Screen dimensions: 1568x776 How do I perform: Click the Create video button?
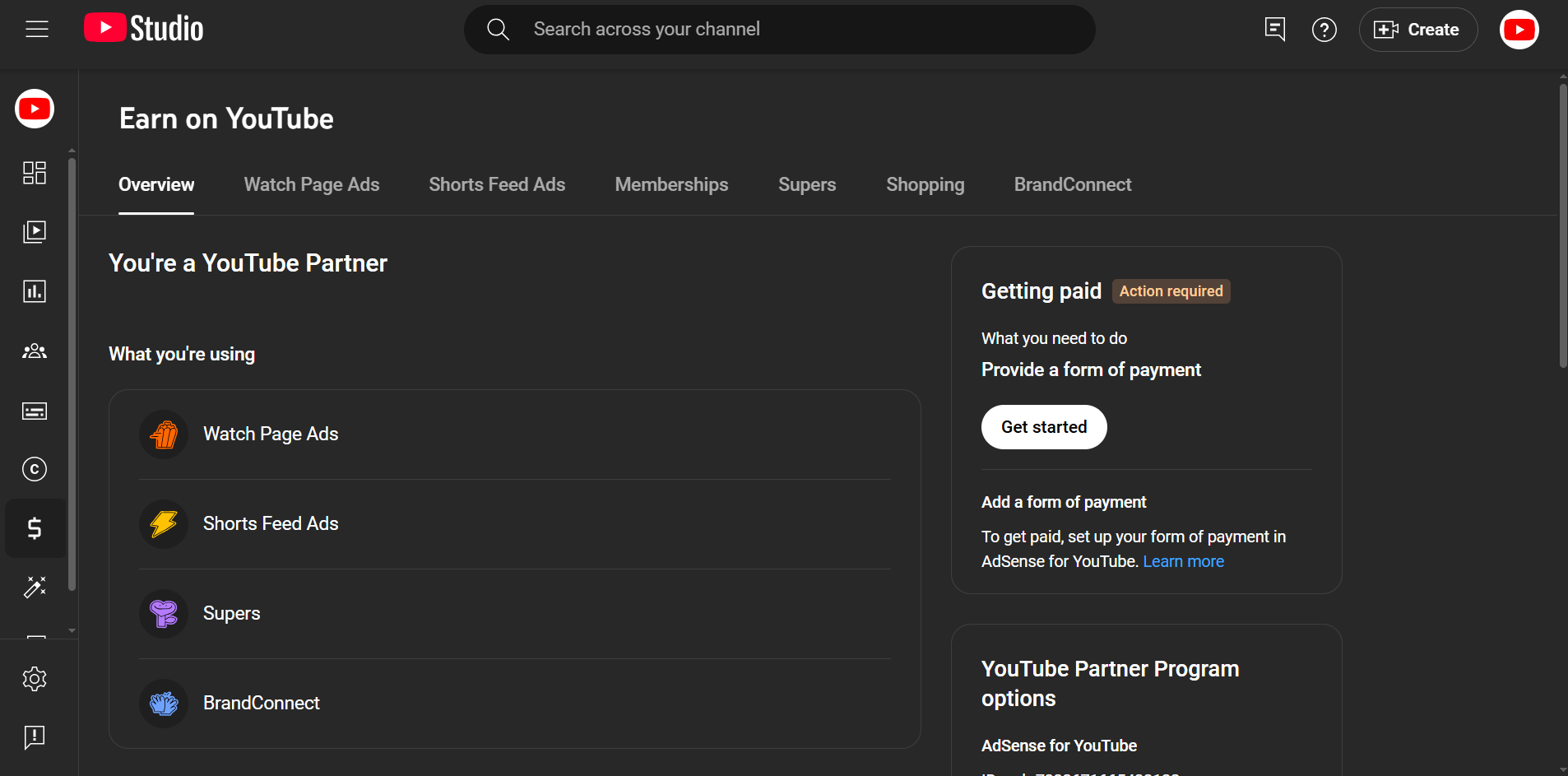click(1417, 30)
